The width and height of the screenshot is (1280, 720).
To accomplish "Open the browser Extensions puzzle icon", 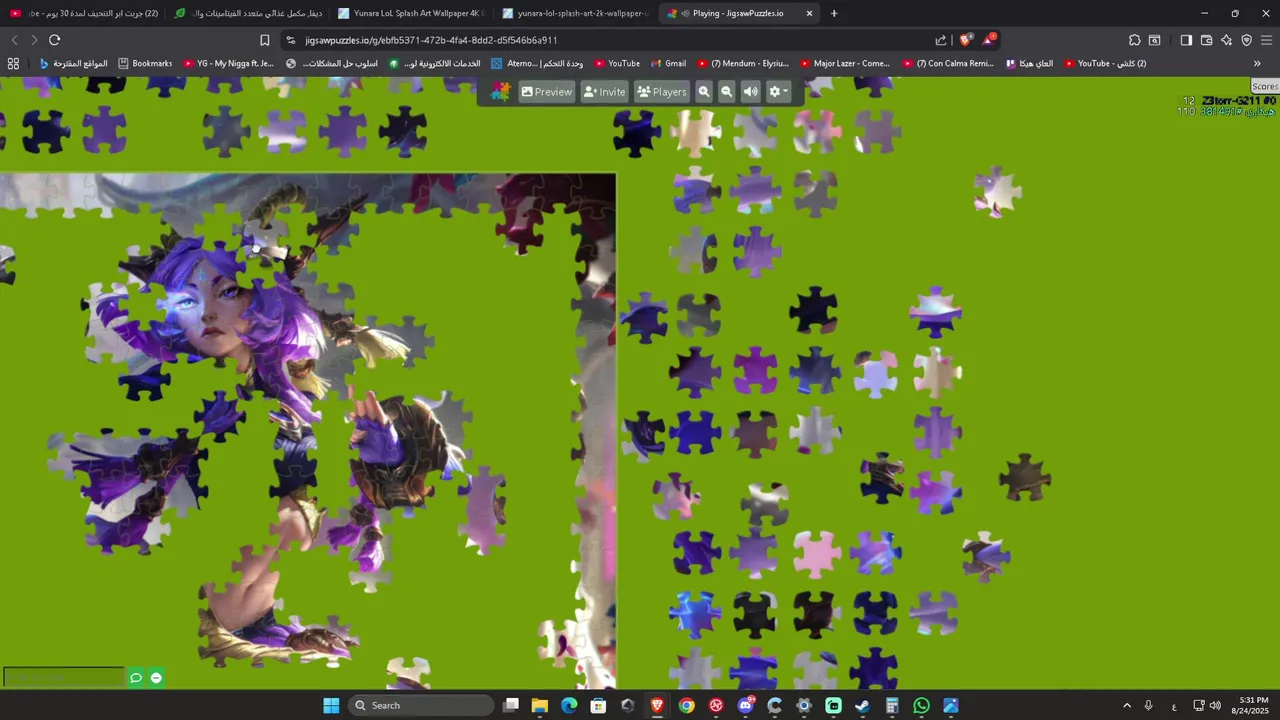I will 1134,40.
